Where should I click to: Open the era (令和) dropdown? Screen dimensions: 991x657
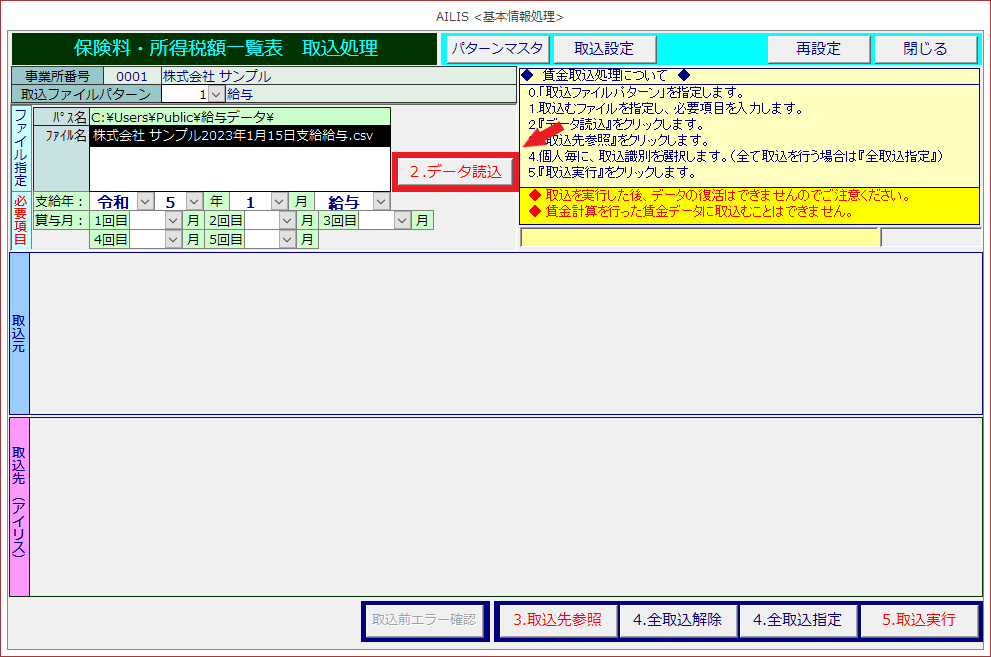point(145,202)
